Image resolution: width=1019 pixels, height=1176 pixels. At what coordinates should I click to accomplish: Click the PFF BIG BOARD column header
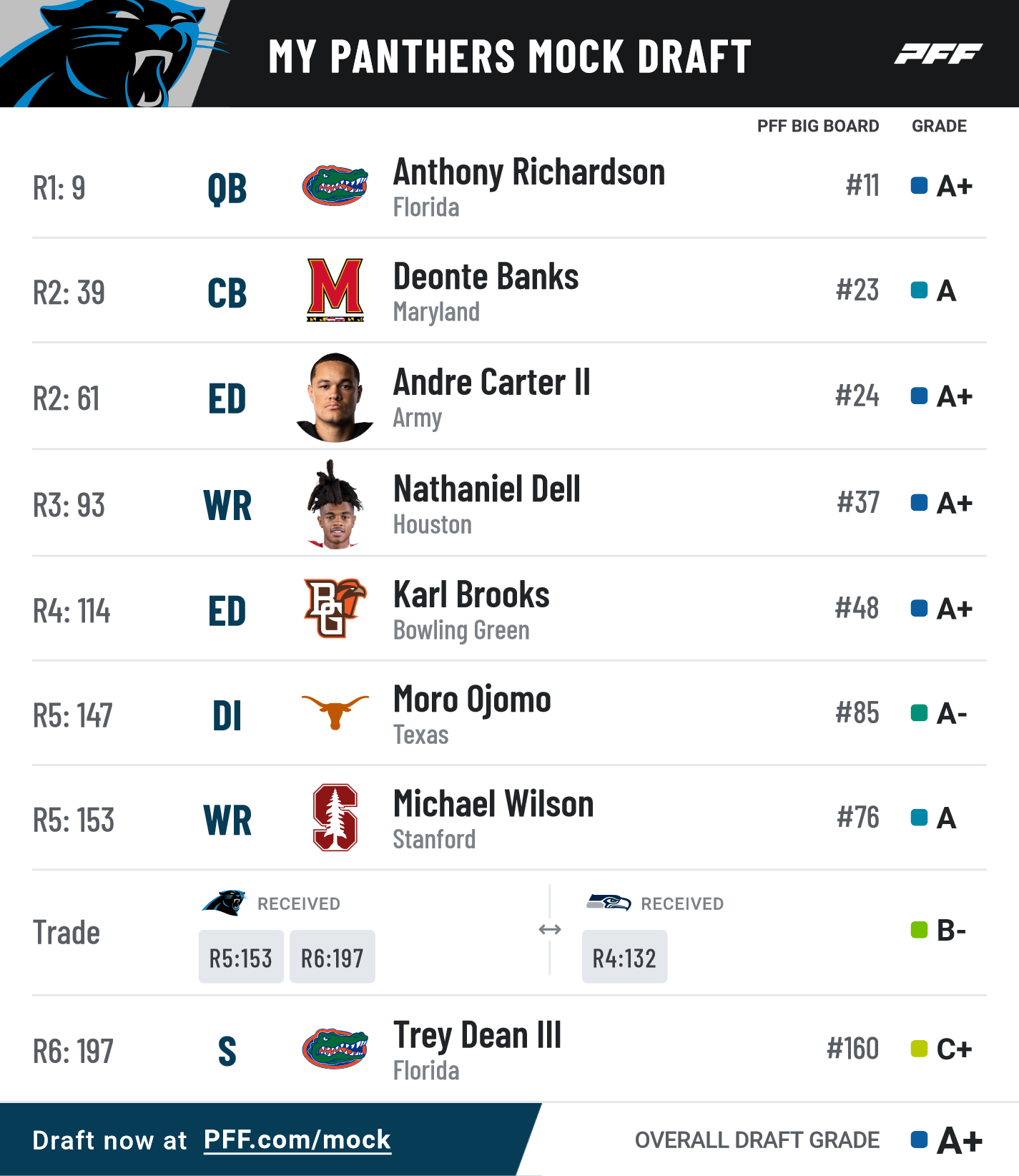(x=818, y=126)
